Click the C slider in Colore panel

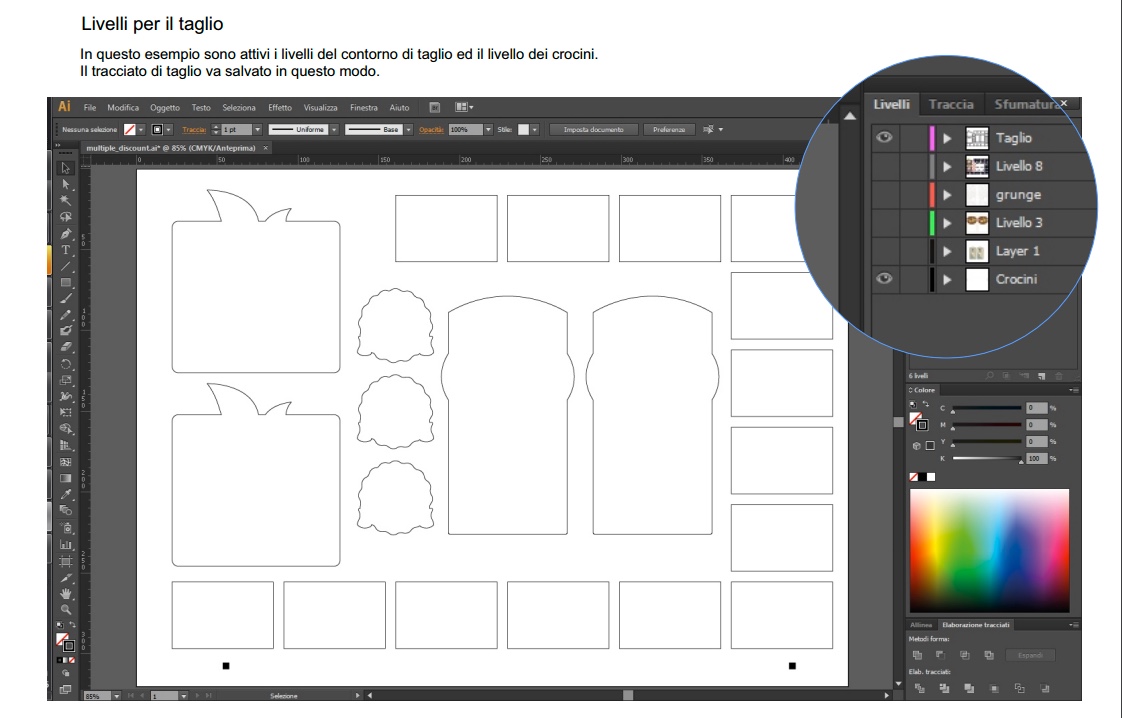[987, 408]
